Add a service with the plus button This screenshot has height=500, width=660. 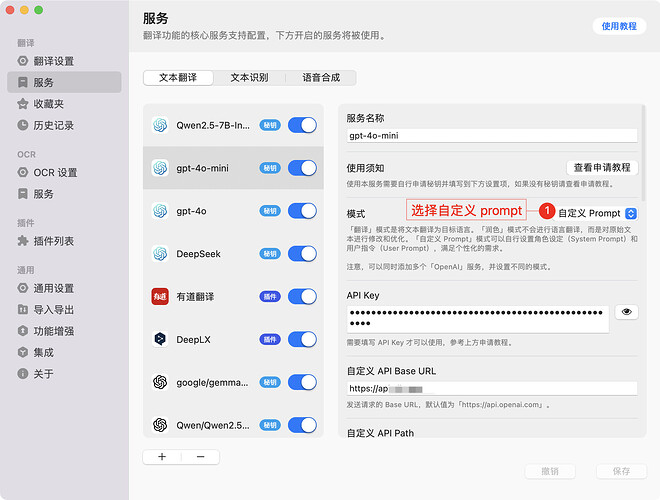[x=162, y=457]
